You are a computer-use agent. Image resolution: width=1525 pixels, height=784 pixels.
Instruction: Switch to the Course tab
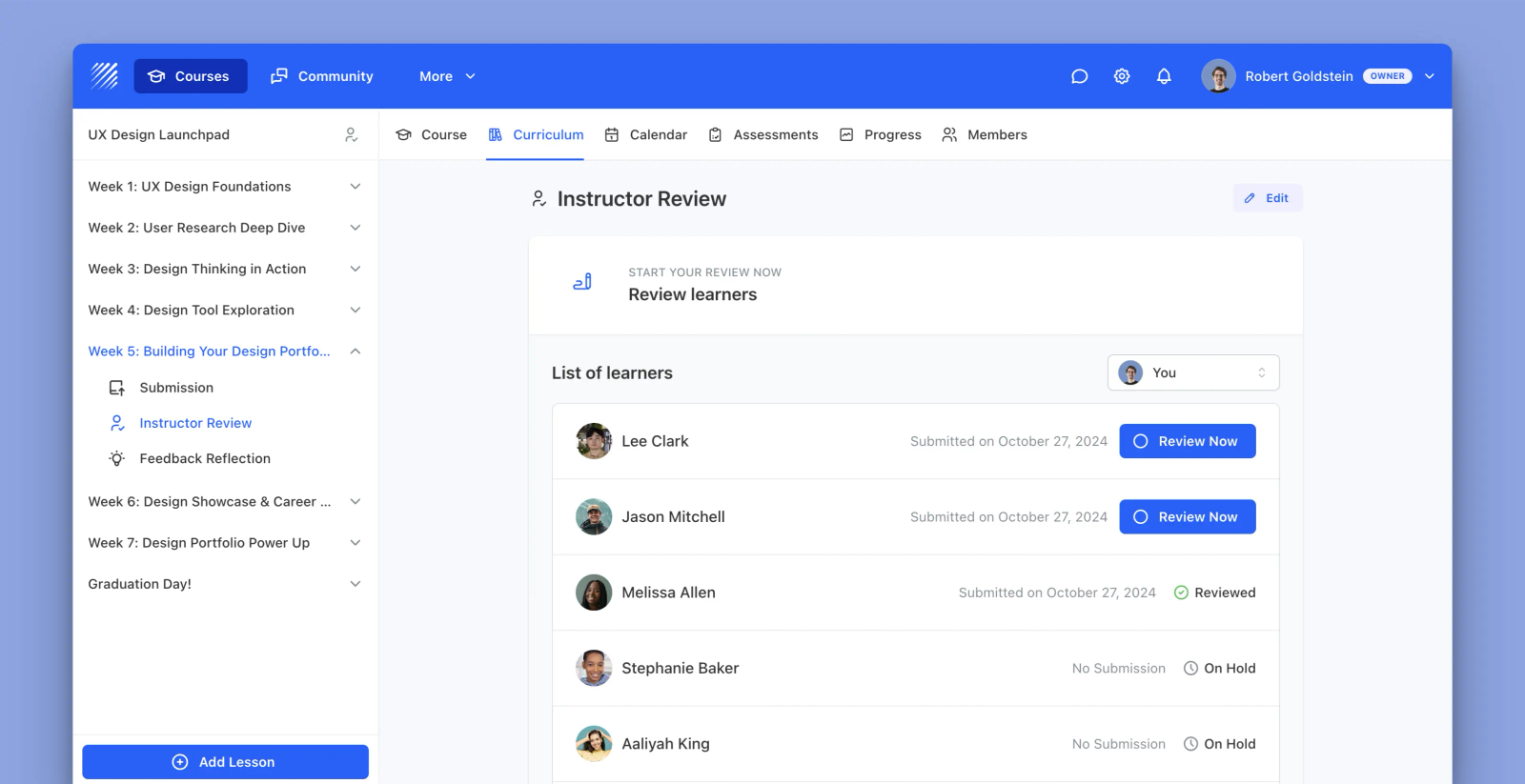(x=431, y=134)
